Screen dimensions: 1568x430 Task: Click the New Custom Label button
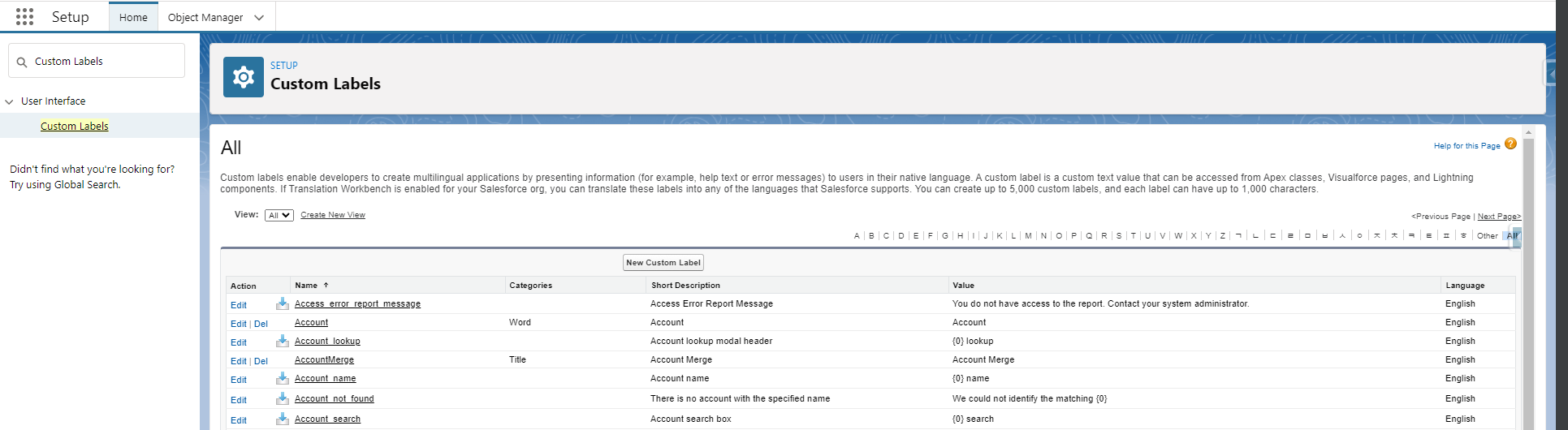coord(663,263)
